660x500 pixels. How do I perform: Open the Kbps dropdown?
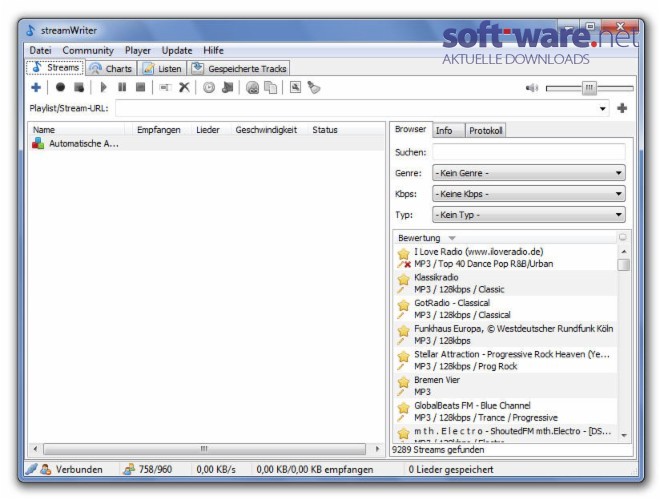coord(529,194)
